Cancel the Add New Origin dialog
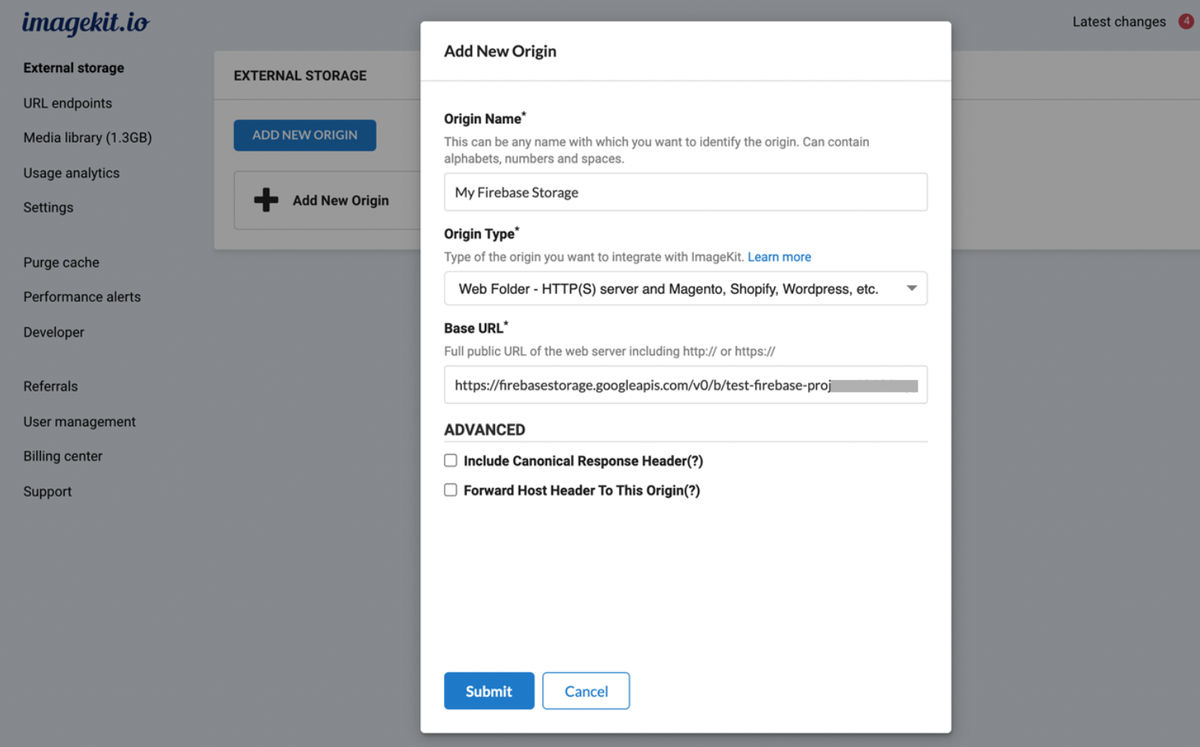The height and width of the screenshot is (747, 1200). [586, 691]
